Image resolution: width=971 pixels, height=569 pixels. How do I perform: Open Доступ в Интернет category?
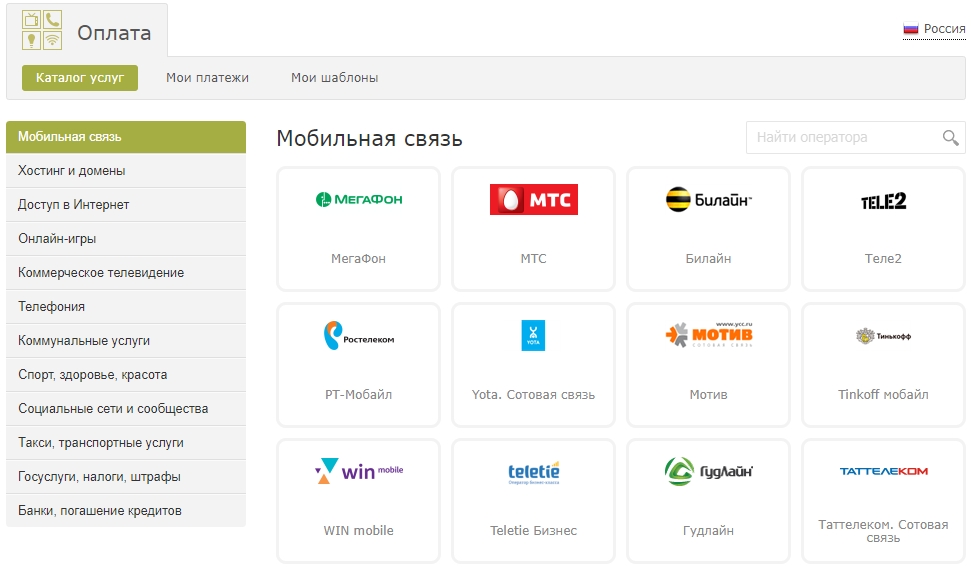click(x=126, y=204)
